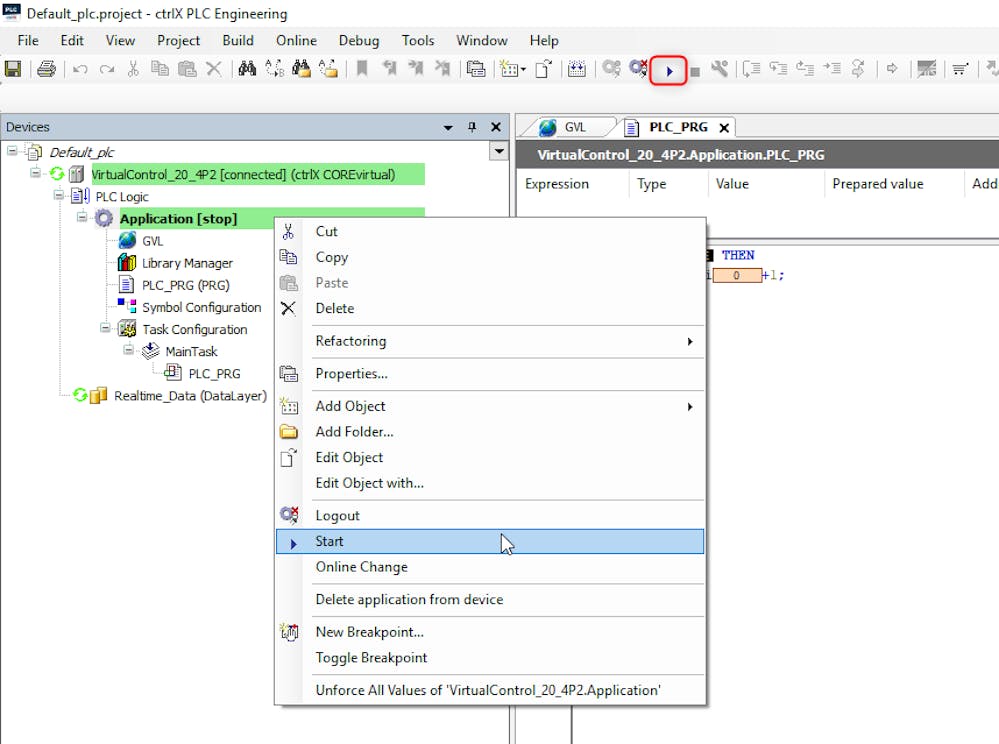Open the File menu

coord(28,40)
